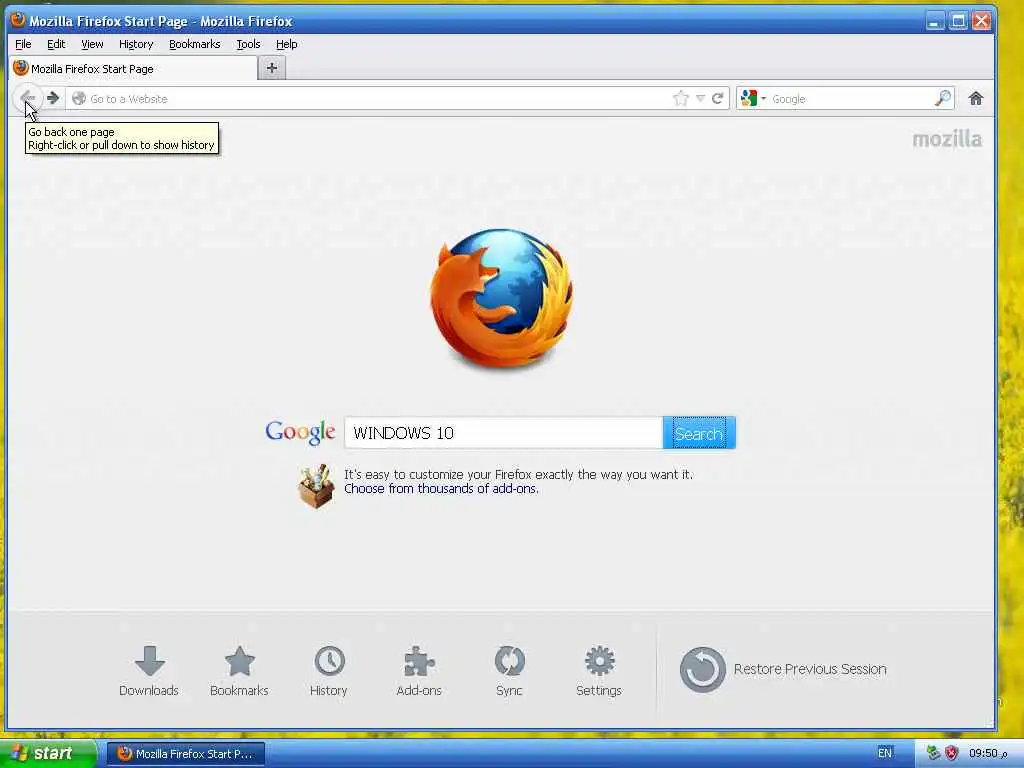Reload the current page
1024x768 pixels.
point(718,99)
